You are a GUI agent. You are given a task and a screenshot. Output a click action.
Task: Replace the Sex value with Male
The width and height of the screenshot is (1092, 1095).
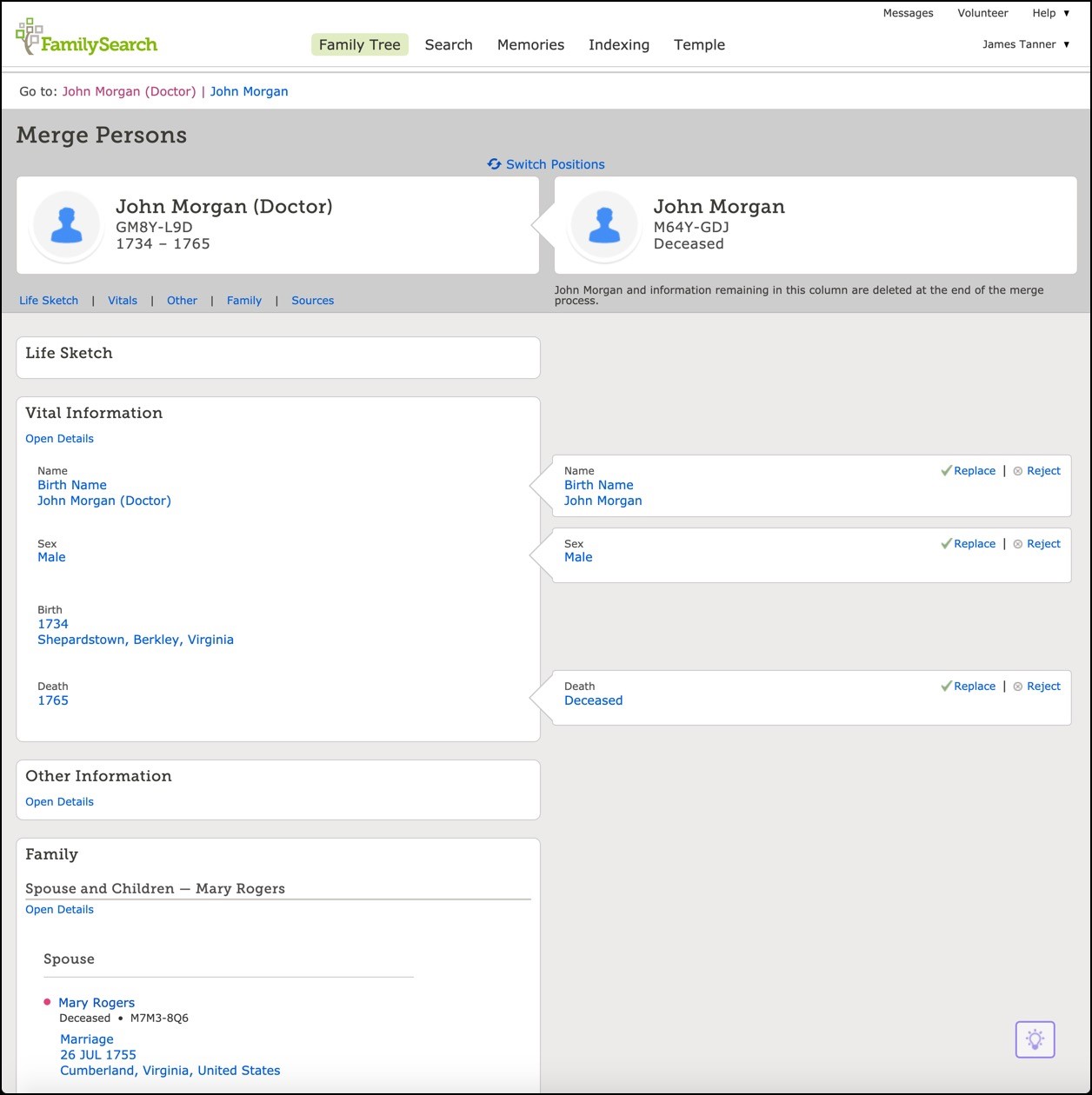[x=974, y=544]
